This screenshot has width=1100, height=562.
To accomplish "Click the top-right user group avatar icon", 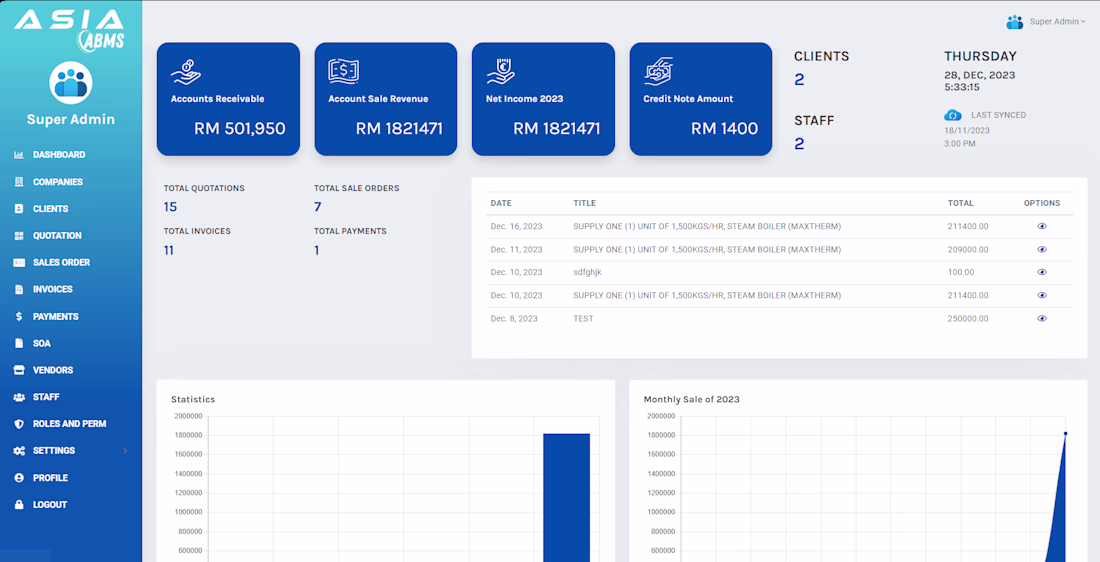I will click(x=1014, y=22).
